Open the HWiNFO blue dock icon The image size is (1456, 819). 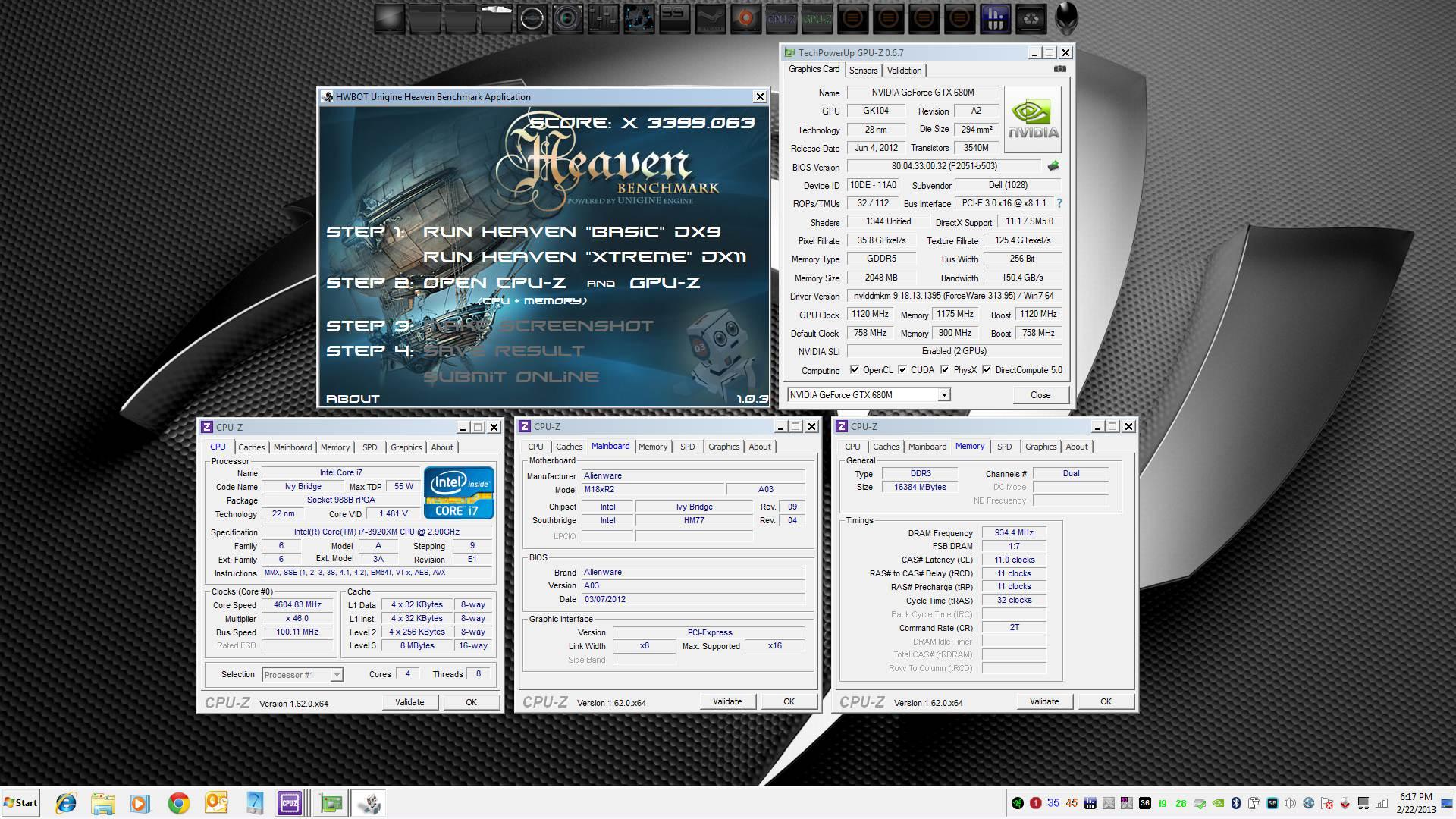coord(995,18)
